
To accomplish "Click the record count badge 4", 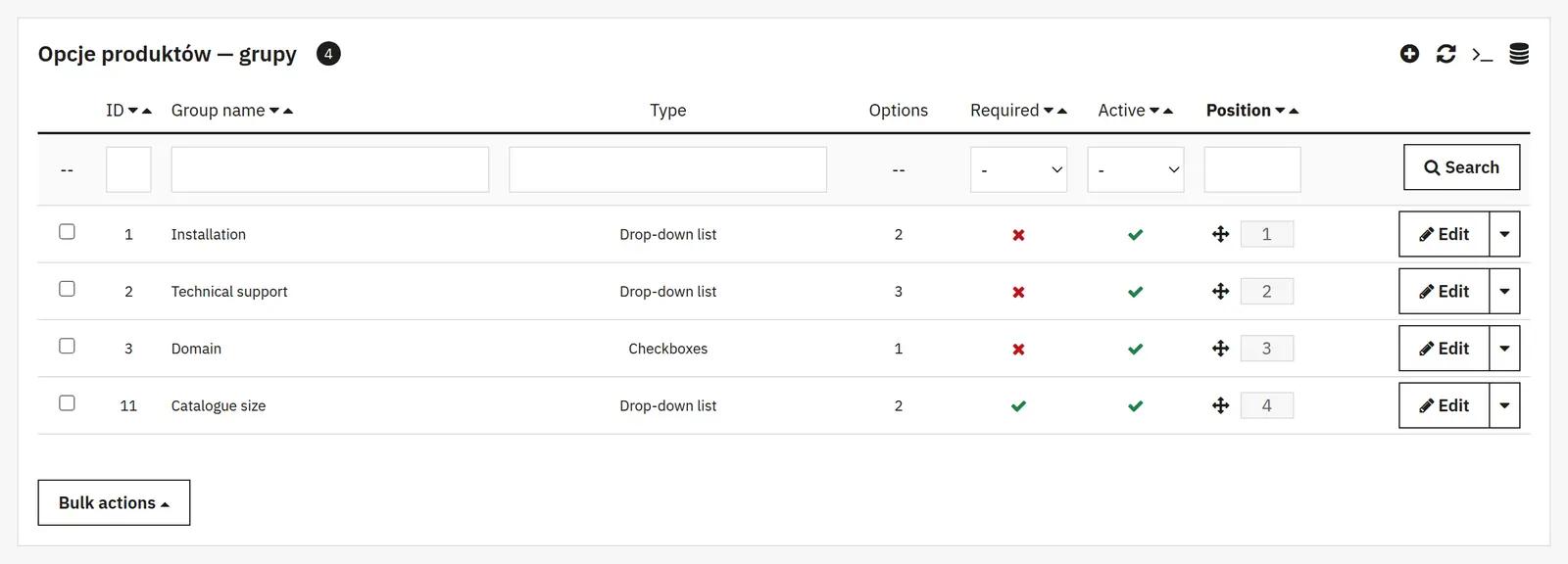I will click(328, 54).
